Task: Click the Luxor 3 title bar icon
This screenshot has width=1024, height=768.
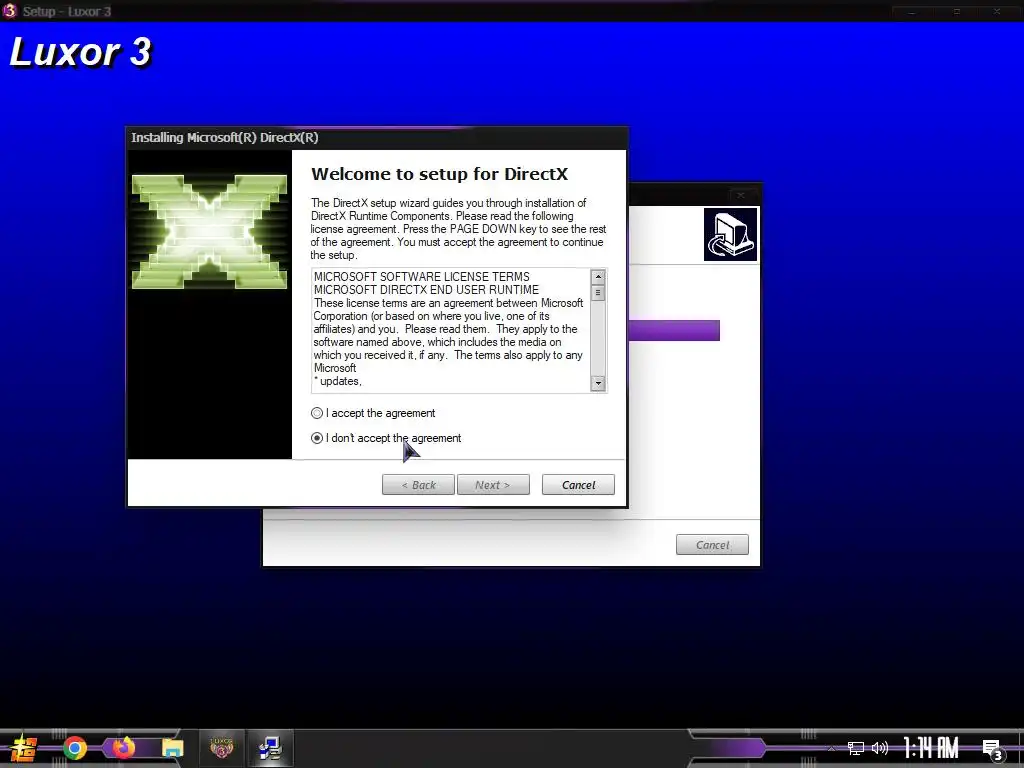Action: point(9,10)
